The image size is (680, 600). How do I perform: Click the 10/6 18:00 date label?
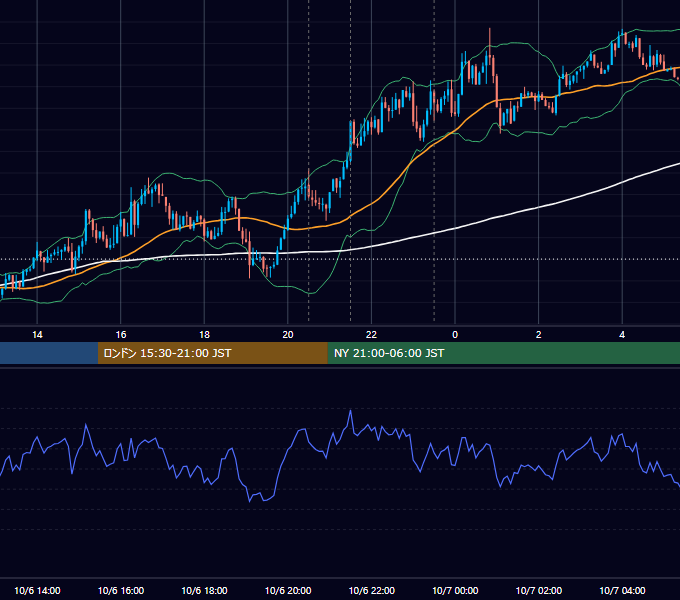204,590
